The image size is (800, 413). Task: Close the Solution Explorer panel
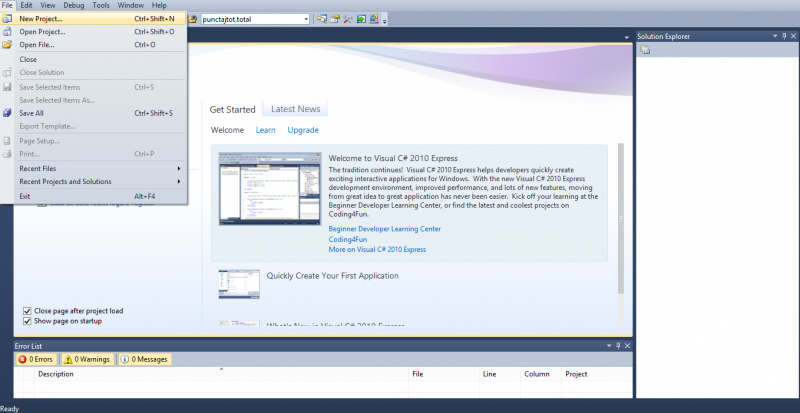click(x=793, y=36)
